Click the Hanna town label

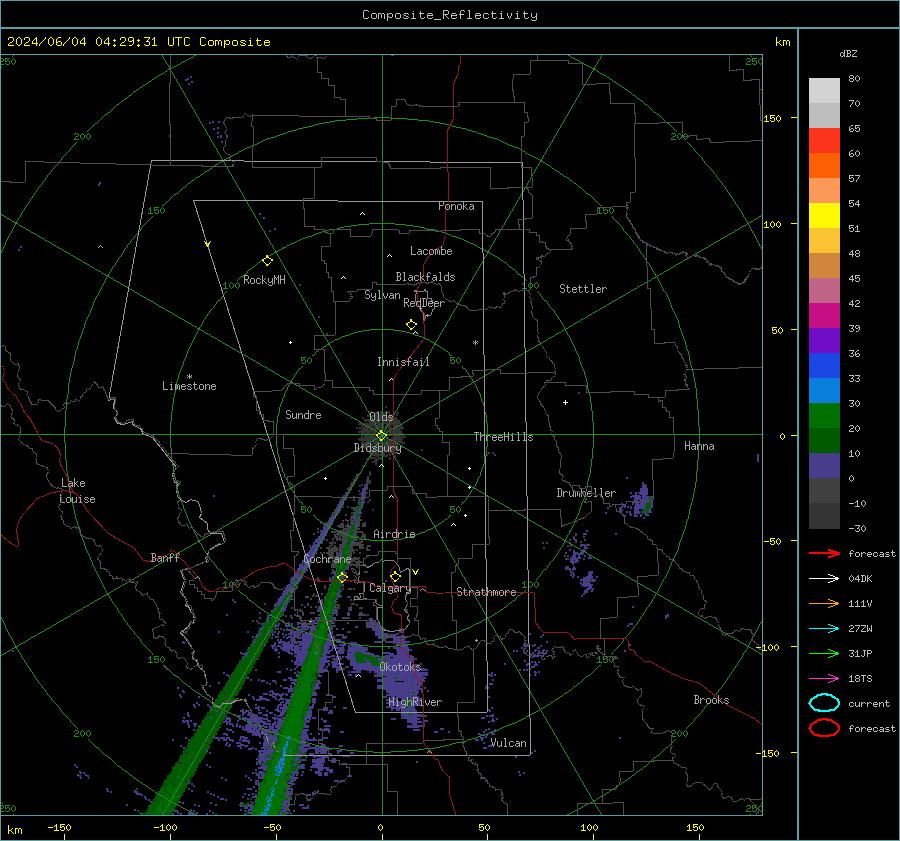(699, 446)
